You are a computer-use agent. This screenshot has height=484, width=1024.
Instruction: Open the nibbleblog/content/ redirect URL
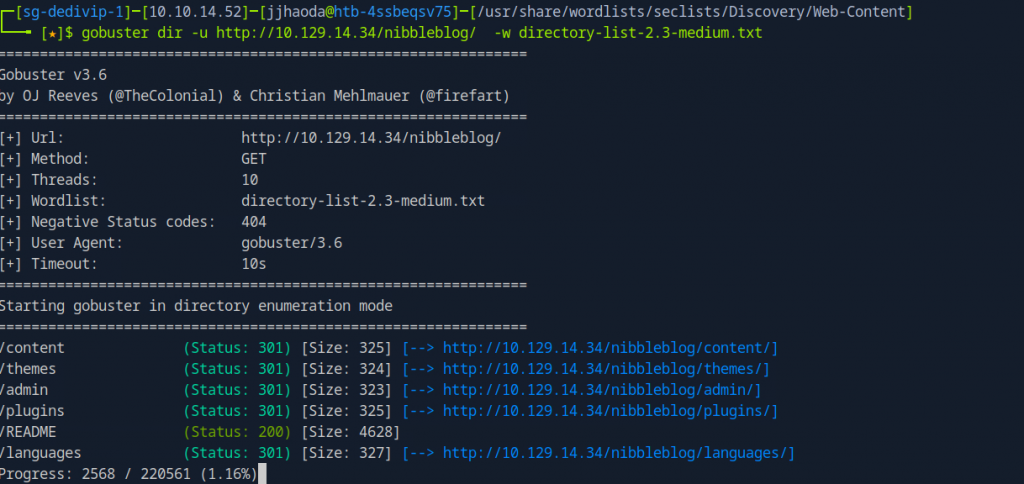coord(607,348)
